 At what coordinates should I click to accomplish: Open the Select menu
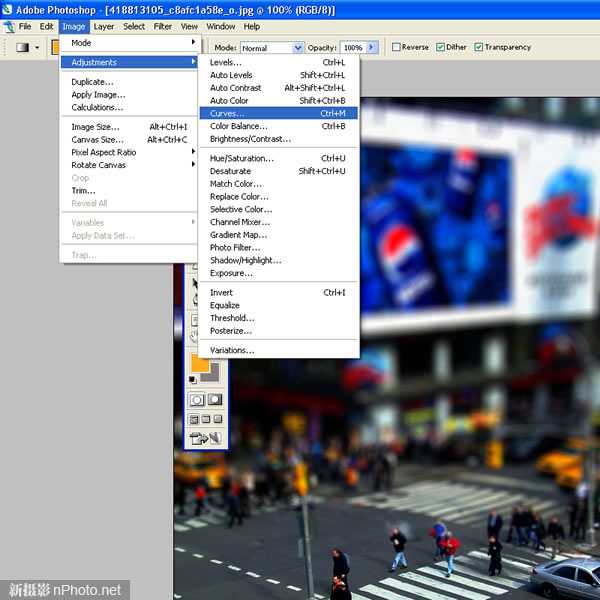tap(134, 27)
